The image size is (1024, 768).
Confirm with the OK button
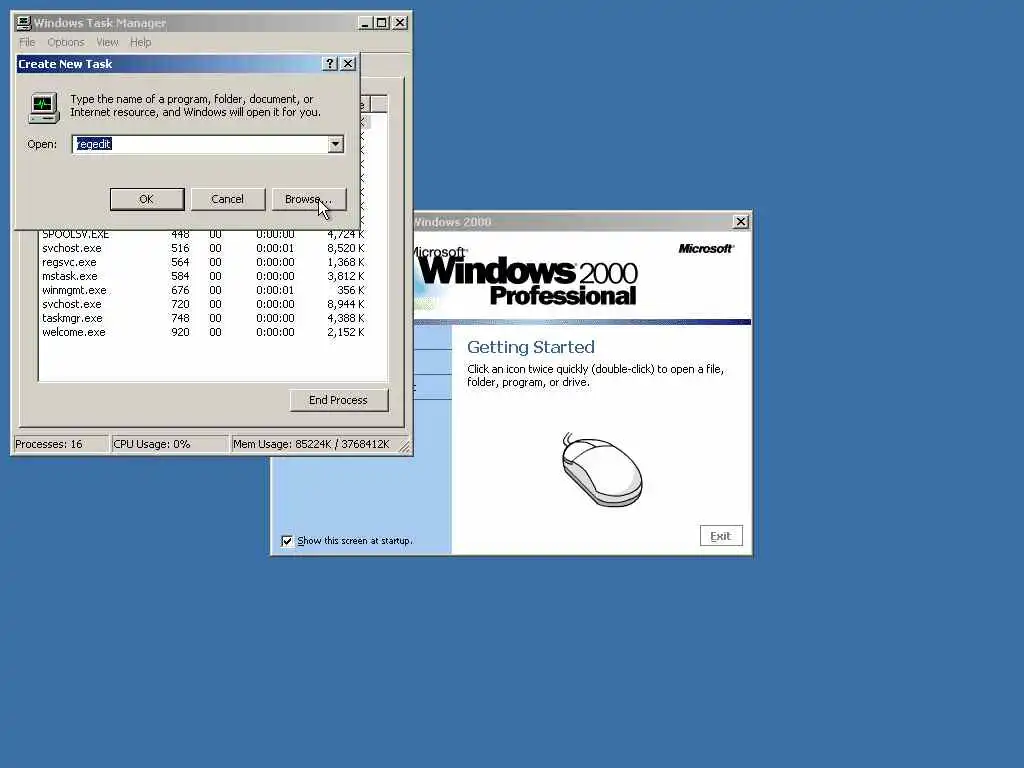coord(147,199)
